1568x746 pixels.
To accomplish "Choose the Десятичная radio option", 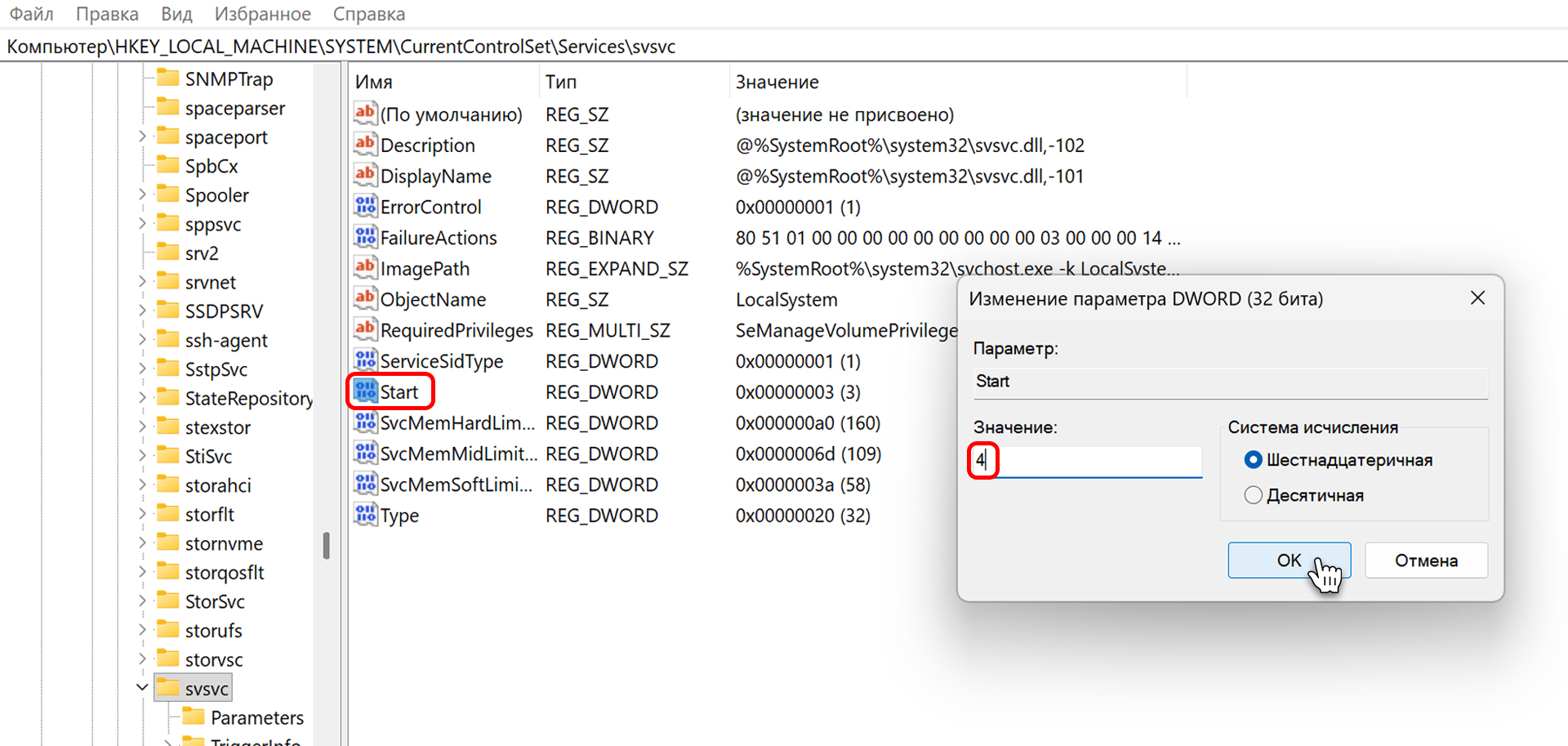I will pos(1253,495).
